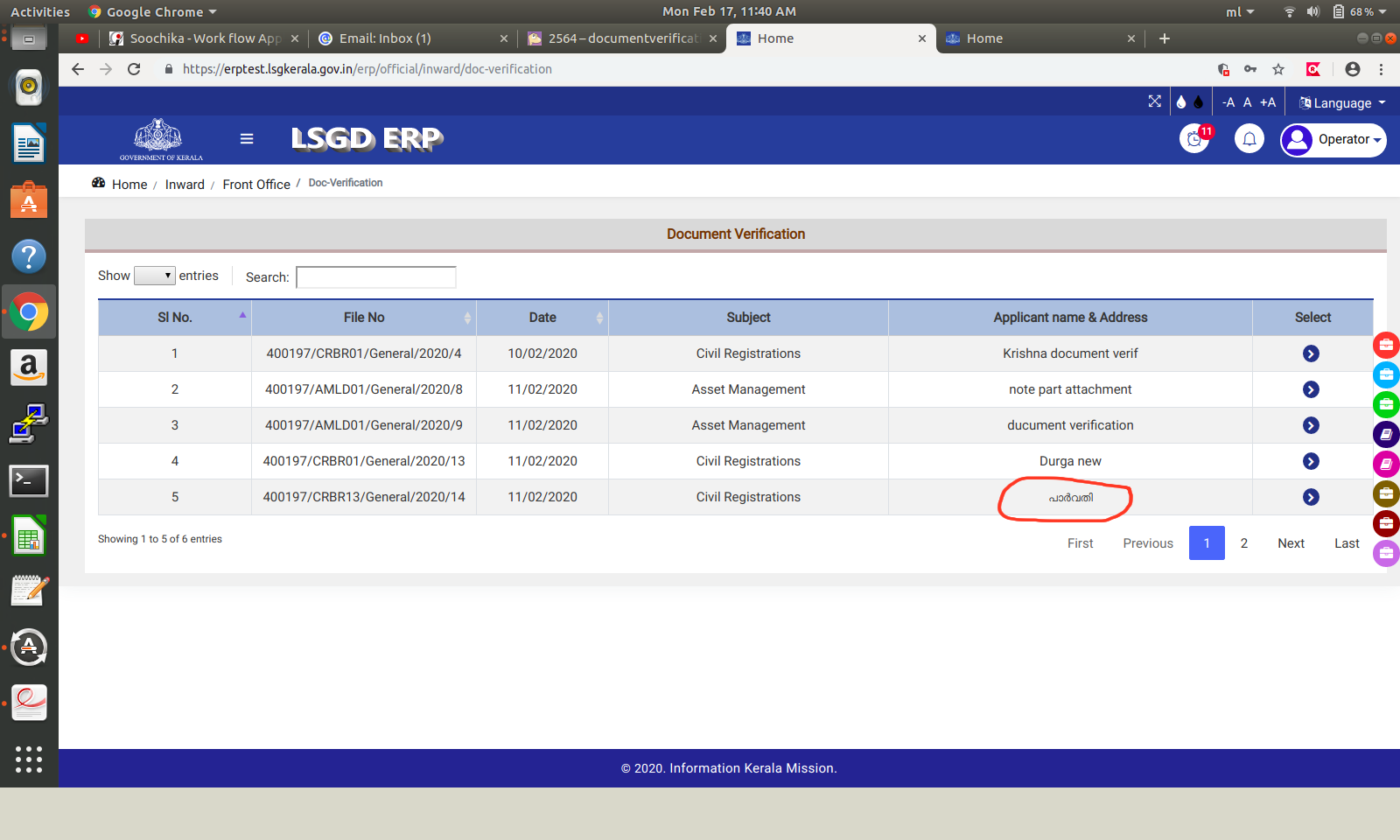Expand the Operator user menu
1400x840 pixels.
pos(1333,140)
